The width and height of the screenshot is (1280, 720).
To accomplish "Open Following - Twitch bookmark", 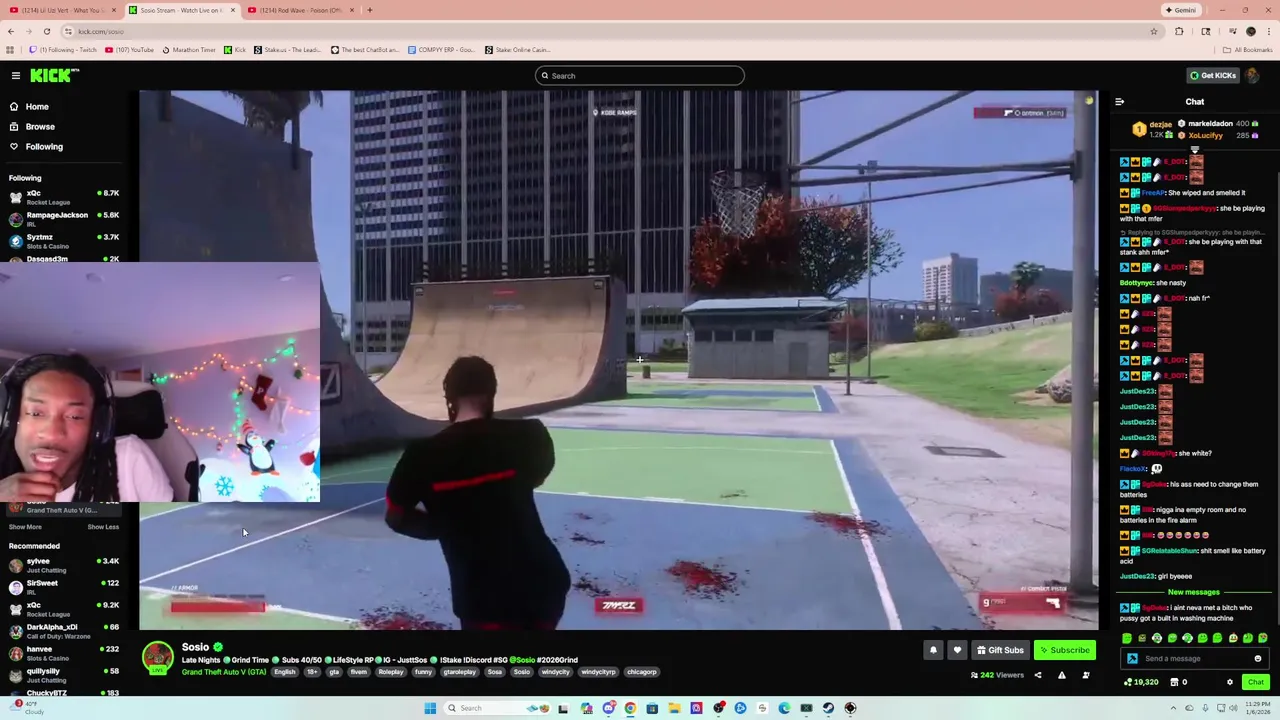I will [x=63, y=49].
